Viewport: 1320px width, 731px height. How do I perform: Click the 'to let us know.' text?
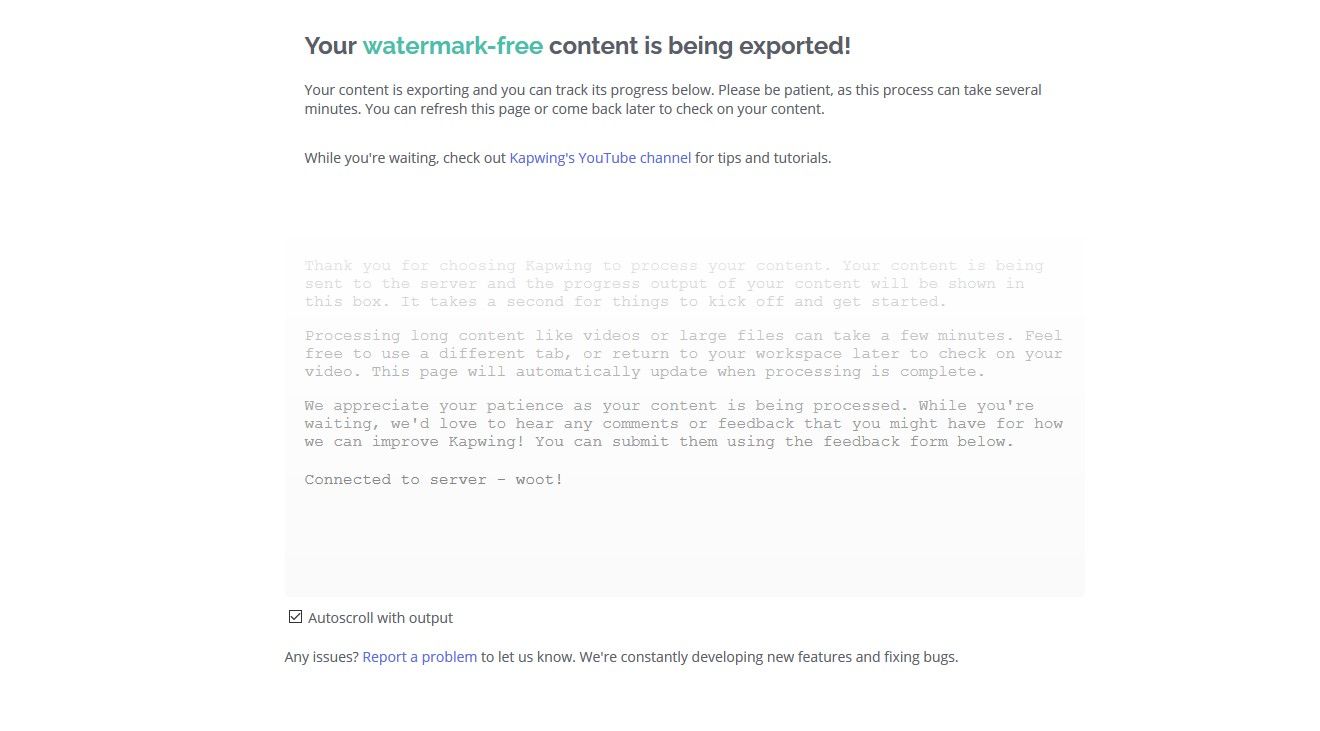pyautogui.click(x=527, y=657)
